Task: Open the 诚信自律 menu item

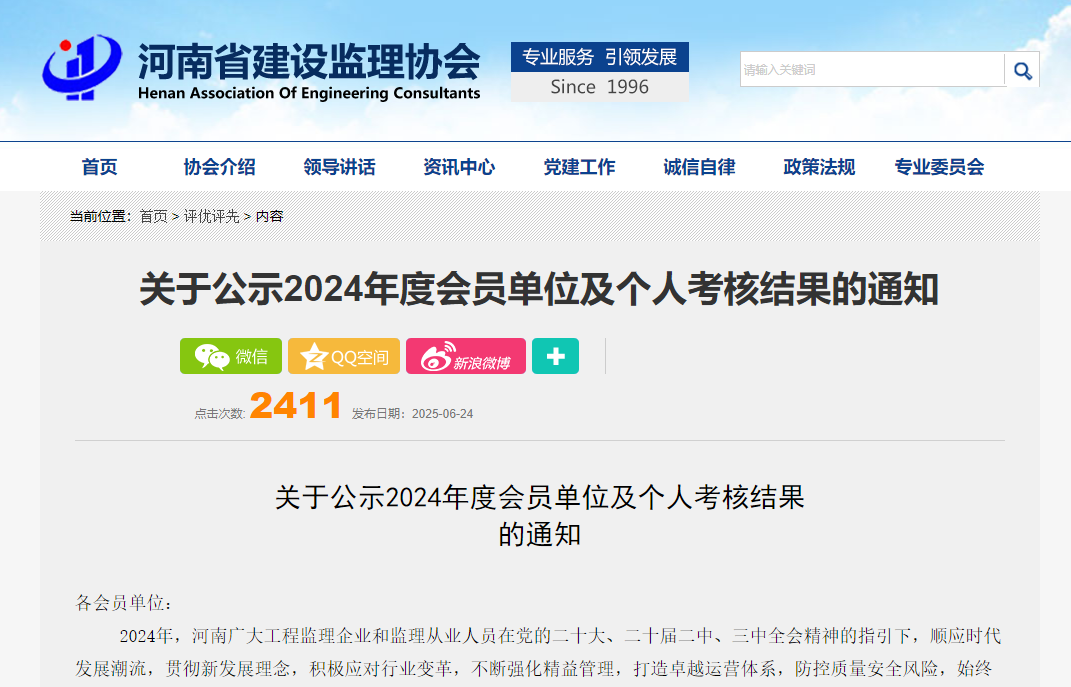Action: [699, 167]
